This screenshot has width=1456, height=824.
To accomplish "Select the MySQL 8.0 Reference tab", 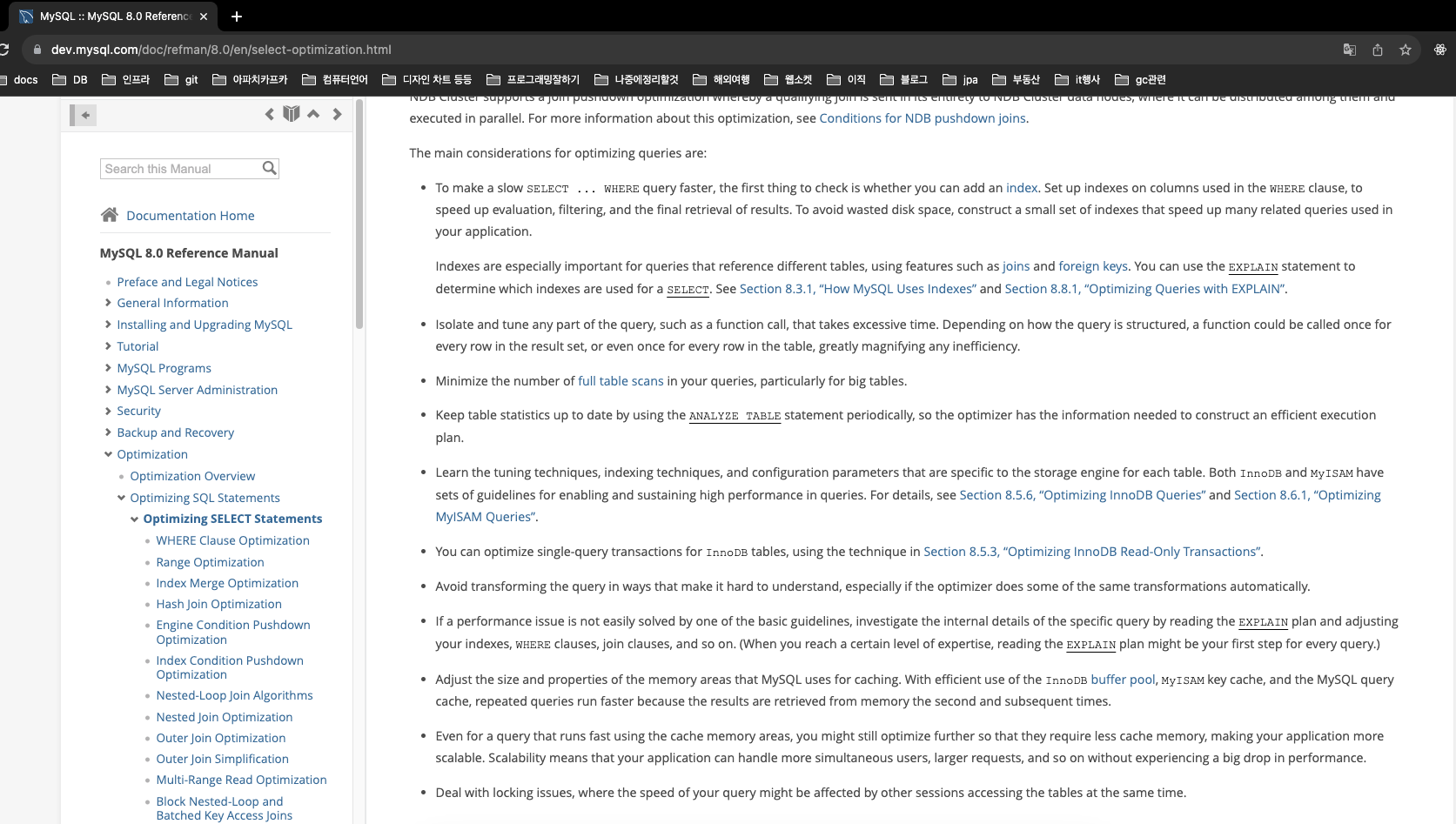I will (x=115, y=16).
